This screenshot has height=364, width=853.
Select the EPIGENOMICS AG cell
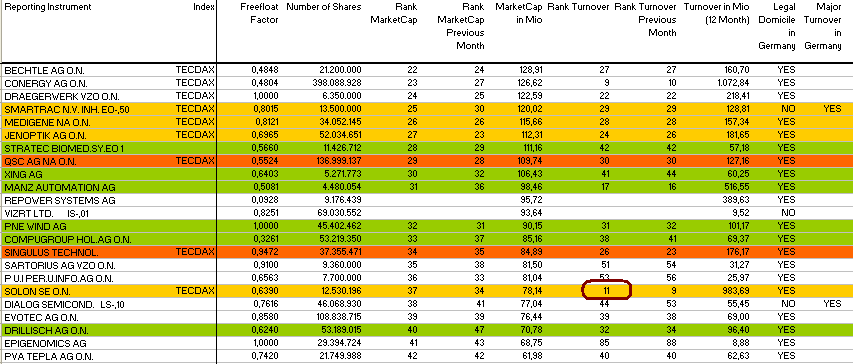(45, 344)
